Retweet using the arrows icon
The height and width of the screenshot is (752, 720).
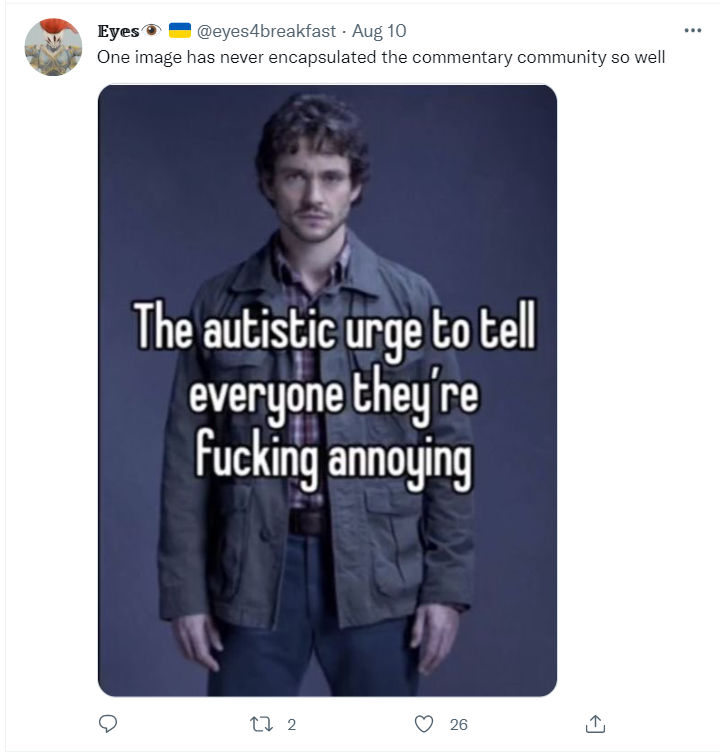[261, 724]
